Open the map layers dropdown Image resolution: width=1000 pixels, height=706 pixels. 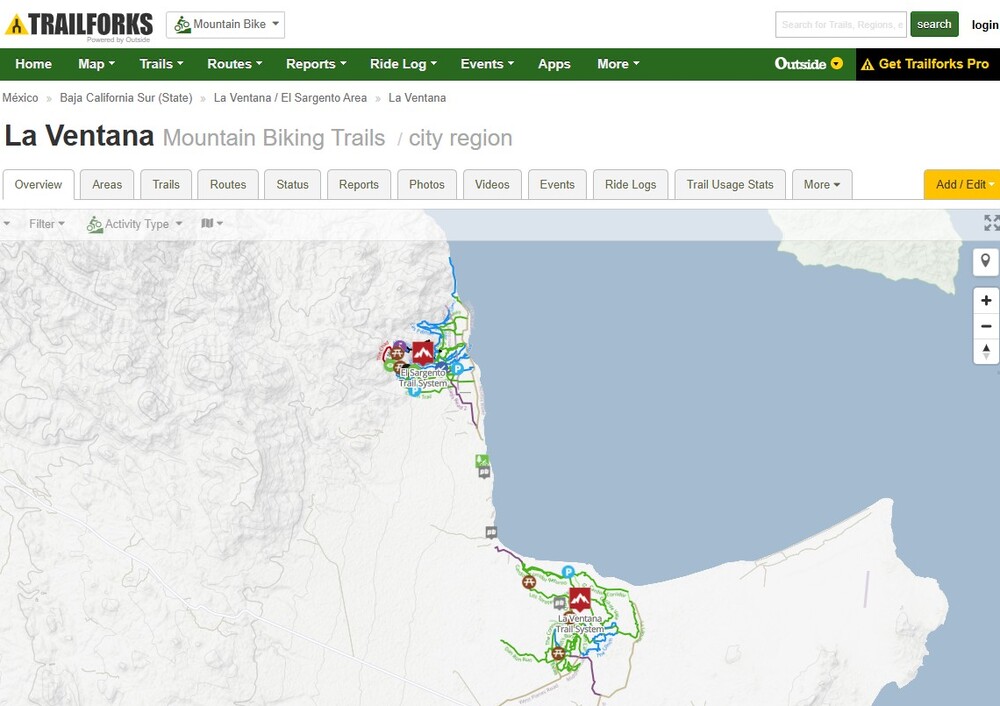coord(212,224)
